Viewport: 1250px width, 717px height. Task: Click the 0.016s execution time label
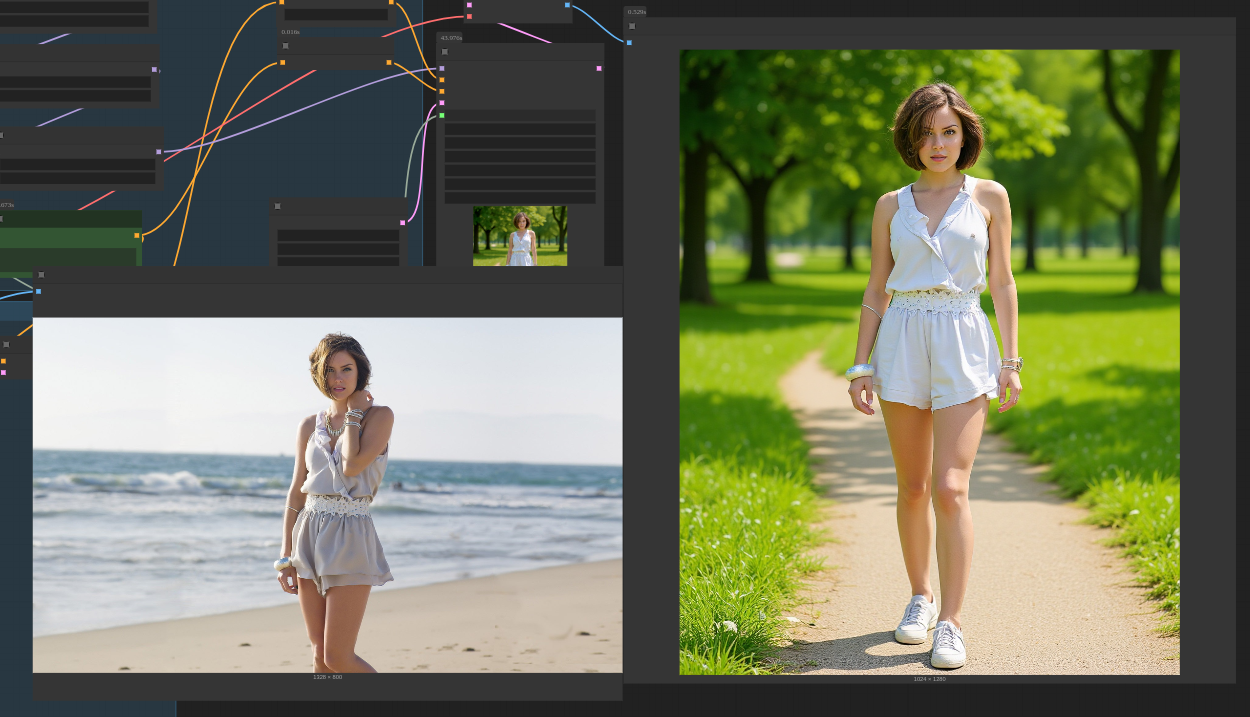click(291, 32)
